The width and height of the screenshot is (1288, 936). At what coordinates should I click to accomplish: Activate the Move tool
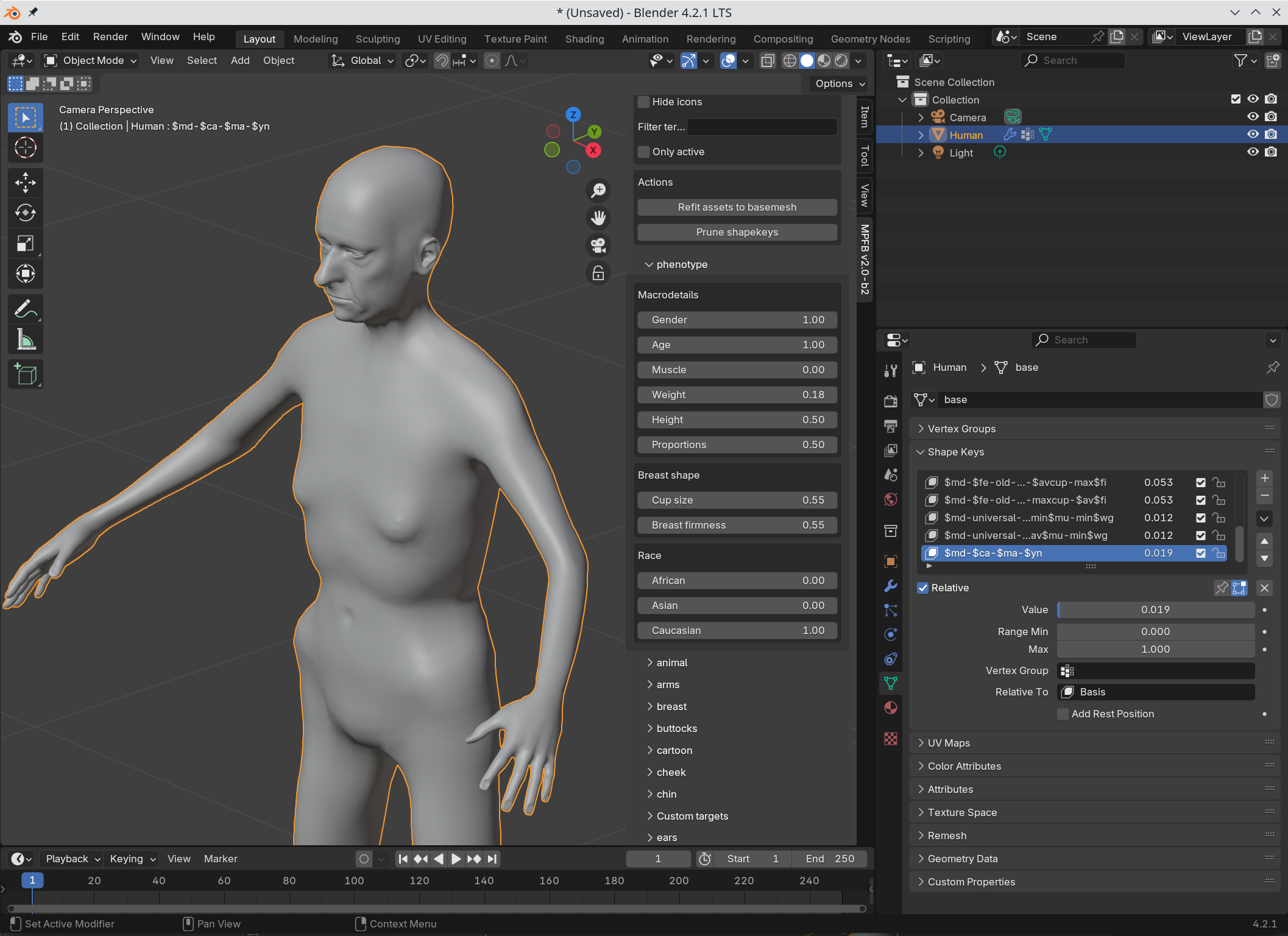click(x=25, y=183)
